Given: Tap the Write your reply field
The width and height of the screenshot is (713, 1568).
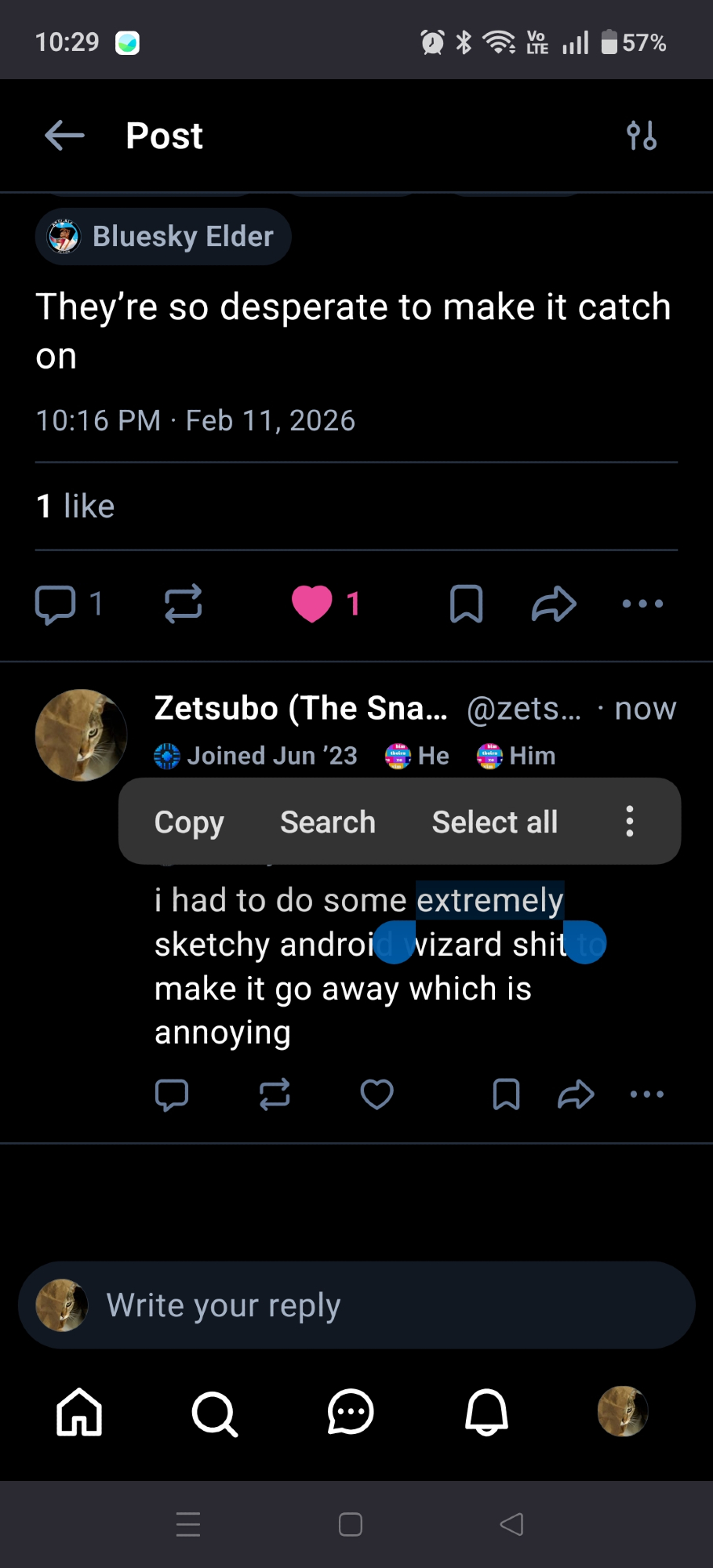Looking at the screenshot, I should [356, 1305].
